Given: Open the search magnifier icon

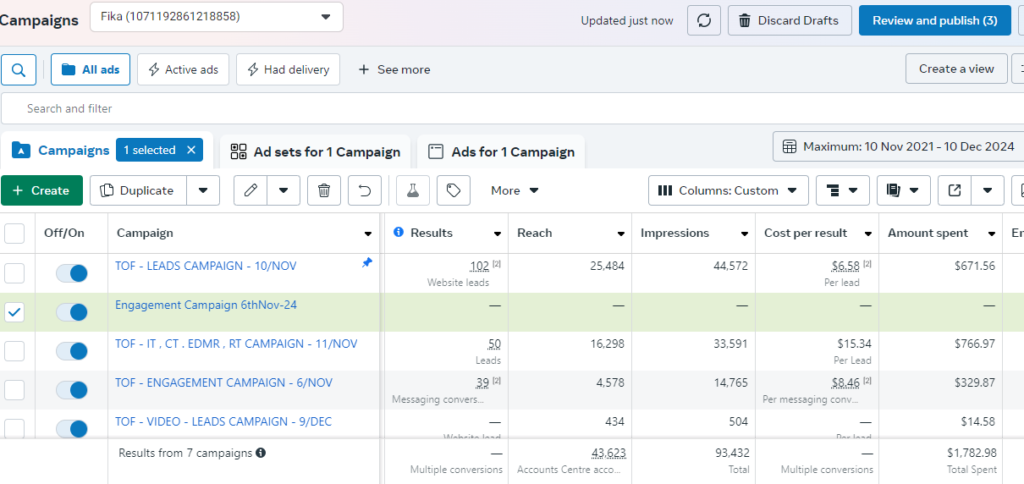Looking at the screenshot, I should tap(19, 69).
